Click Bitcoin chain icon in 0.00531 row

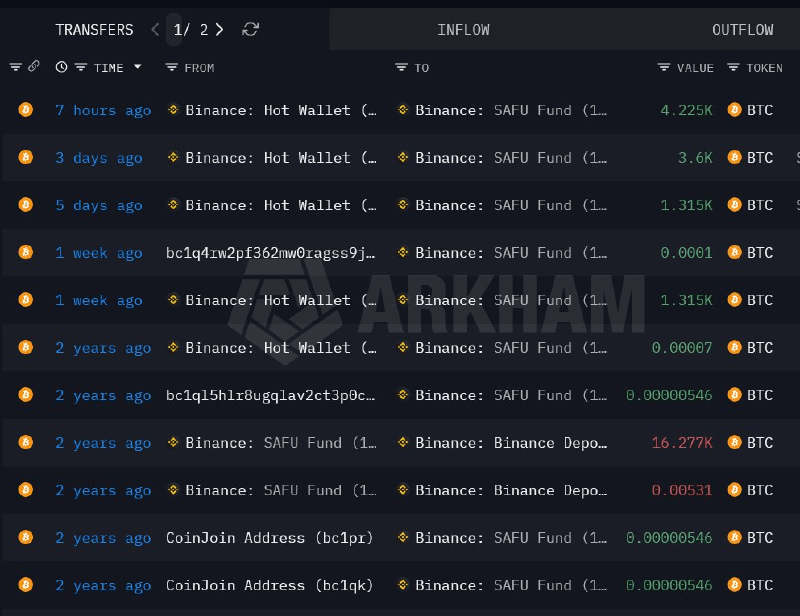(26, 489)
